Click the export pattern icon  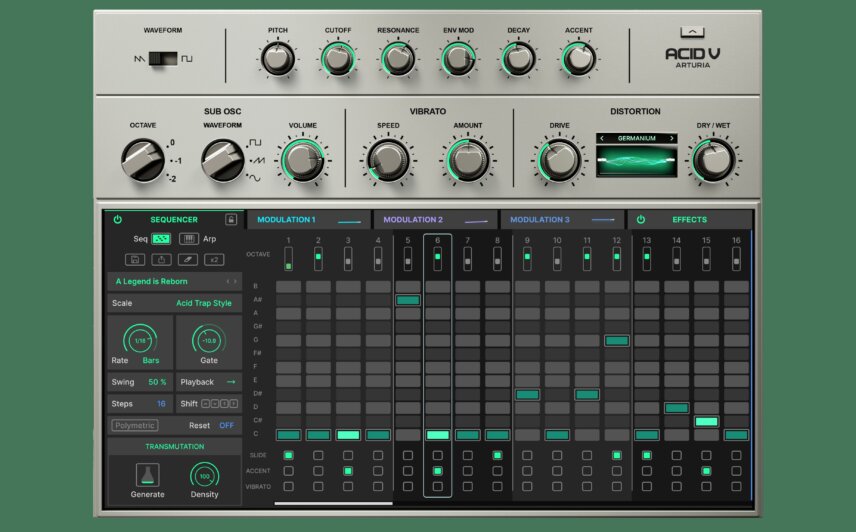click(x=162, y=260)
